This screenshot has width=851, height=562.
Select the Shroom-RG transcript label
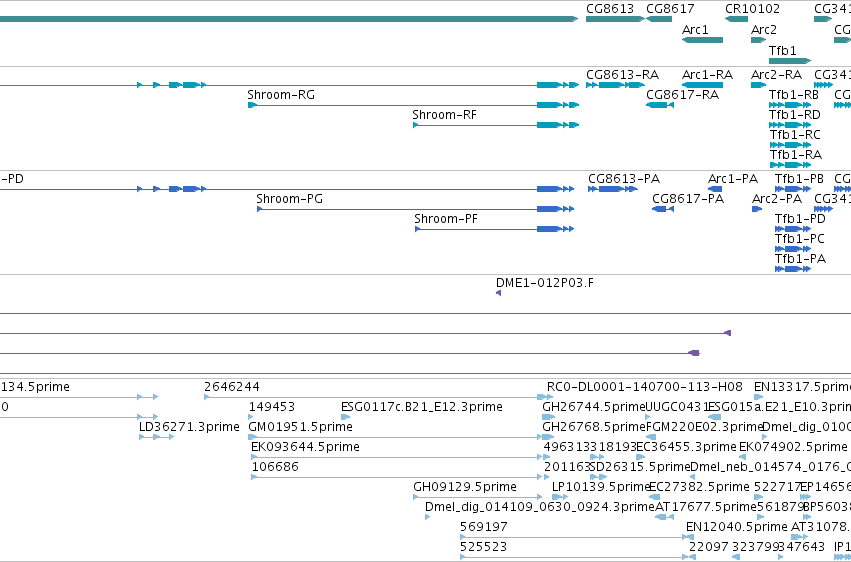281,95
